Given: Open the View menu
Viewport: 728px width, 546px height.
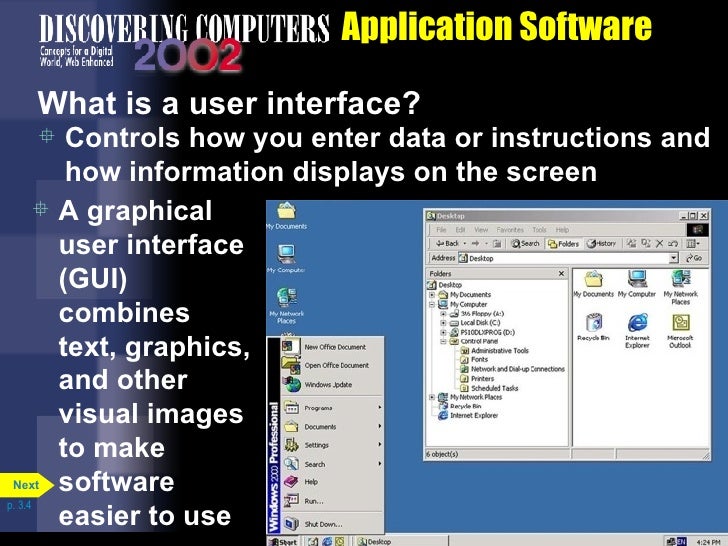Looking at the screenshot, I should (481, 229).
